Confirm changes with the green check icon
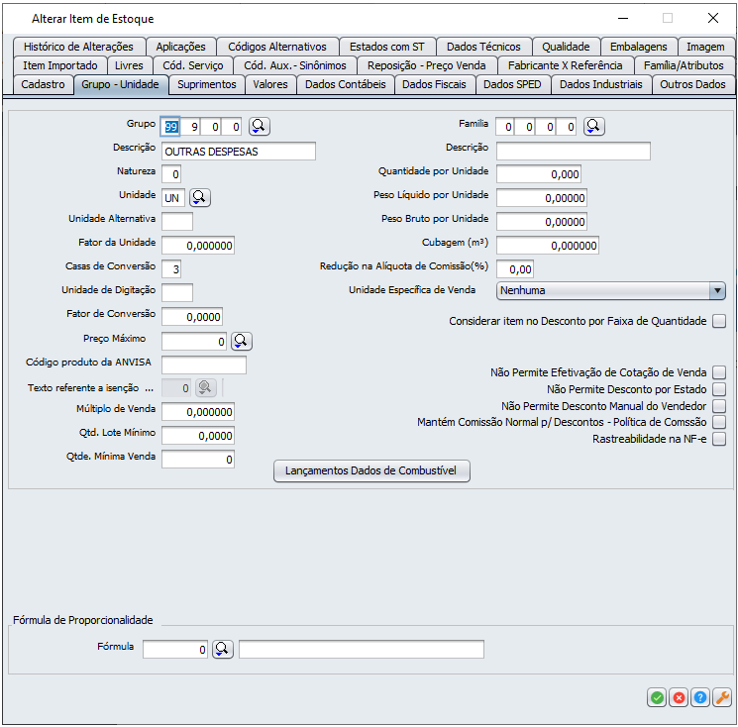The width and height of the screenshot is (738, 727). [657, 697]
